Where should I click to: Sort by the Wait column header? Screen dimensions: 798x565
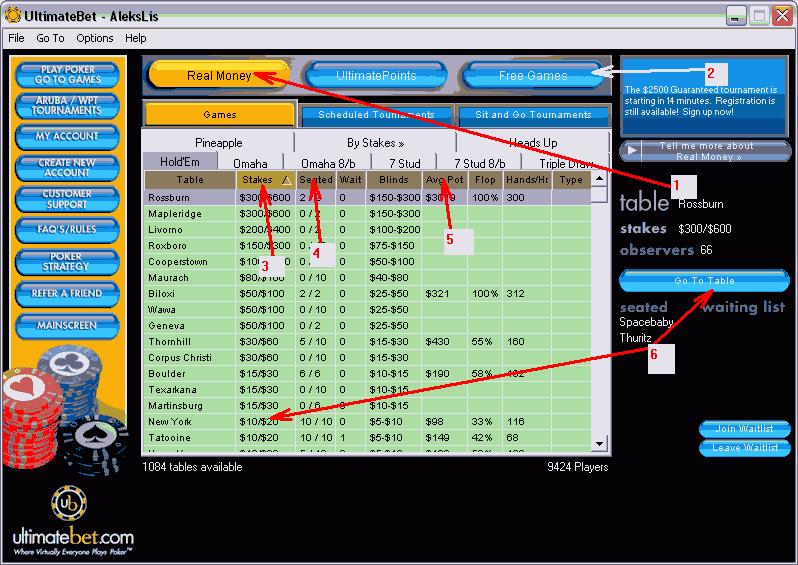click(x=351, y=180)
